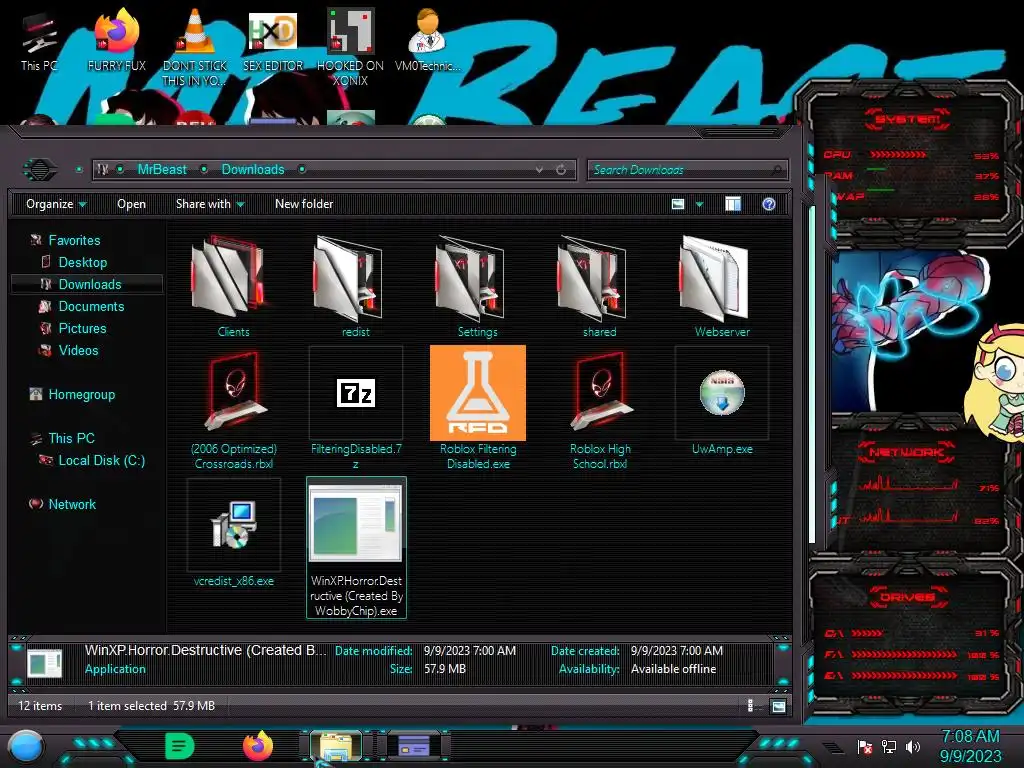Click the FURRY FUX Firefox desktop shortcut
Screen dimensions: 1024x768
116,40
